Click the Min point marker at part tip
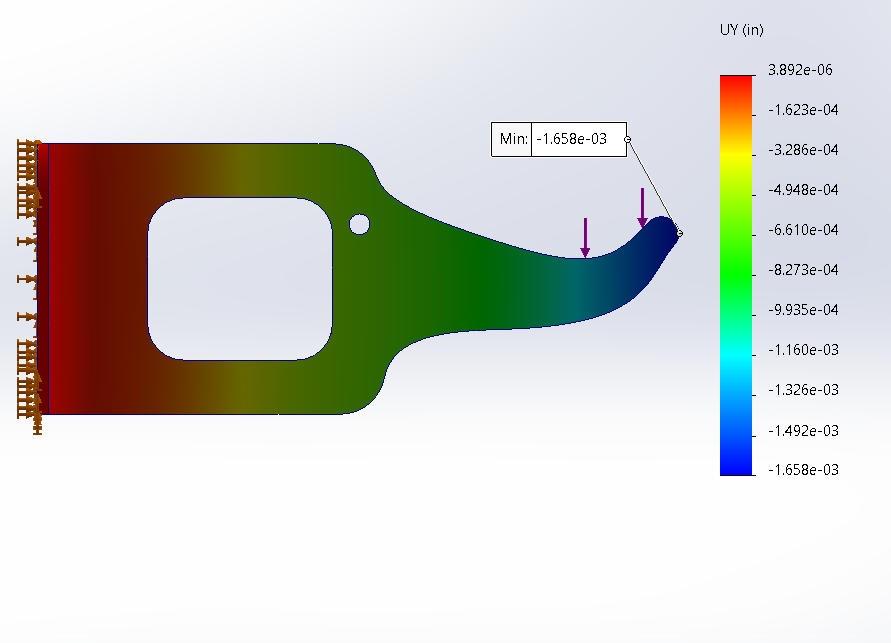 coord(680,233)
